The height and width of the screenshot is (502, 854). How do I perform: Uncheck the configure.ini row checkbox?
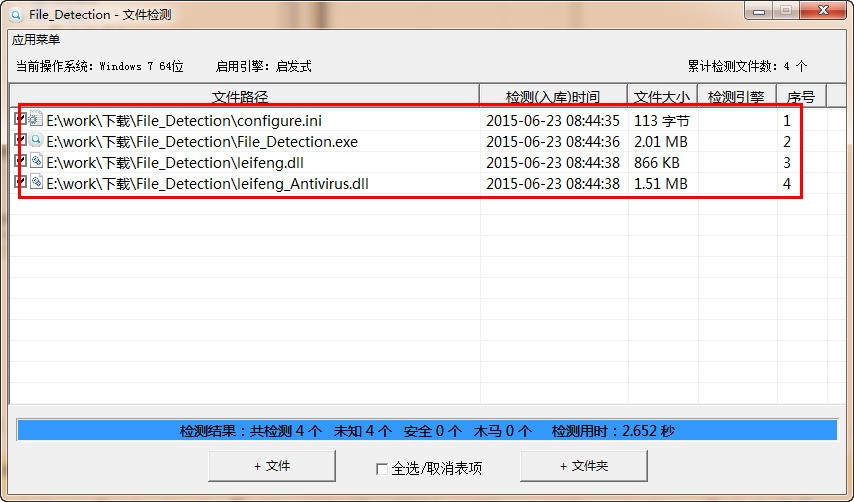[x=21, y=118]
